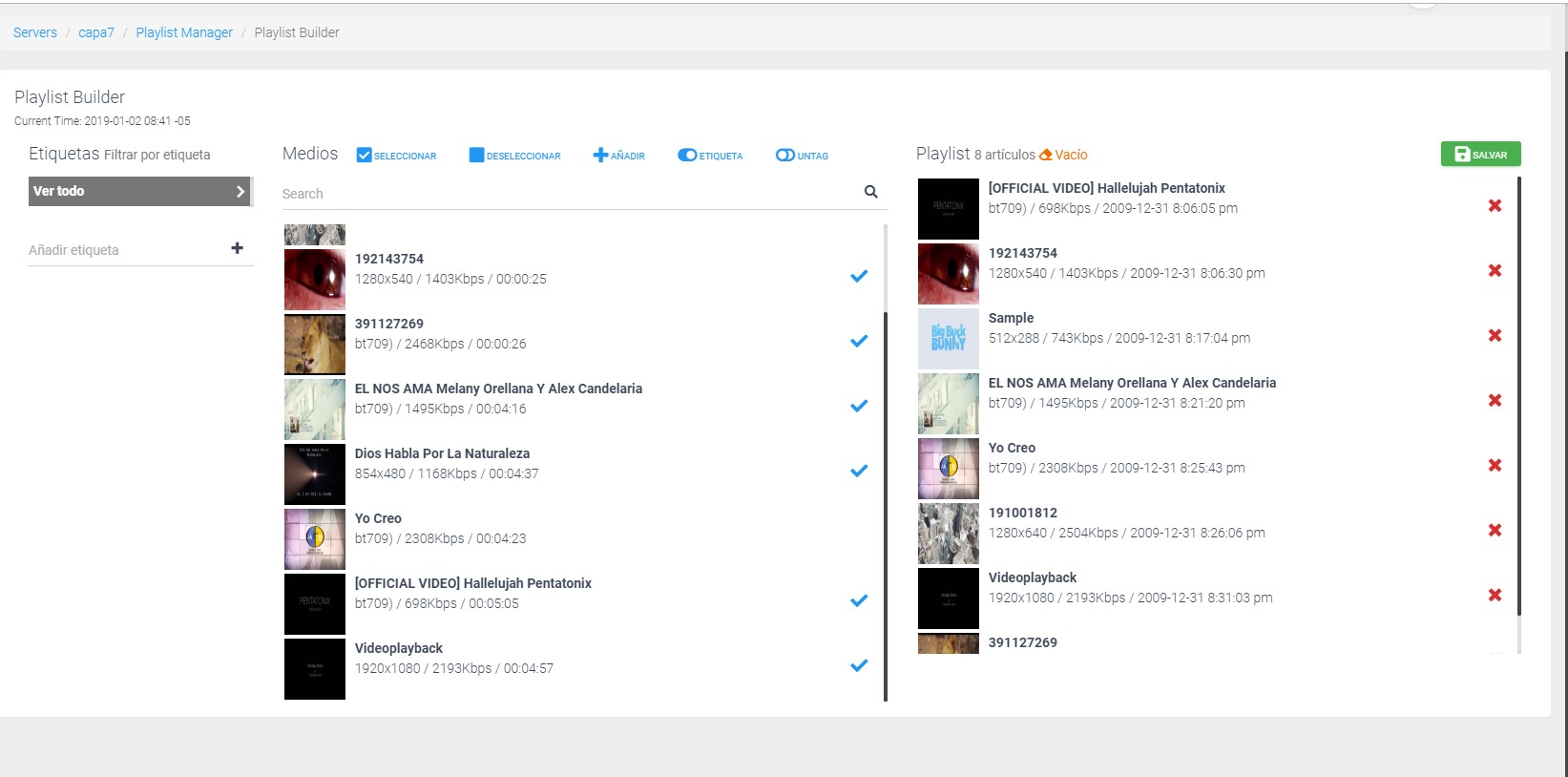Click the plus icon beside Añadir etiqueta
The width and height of the screenshot is (1568, 777).
pyautogui.click(x=237, y=248)
